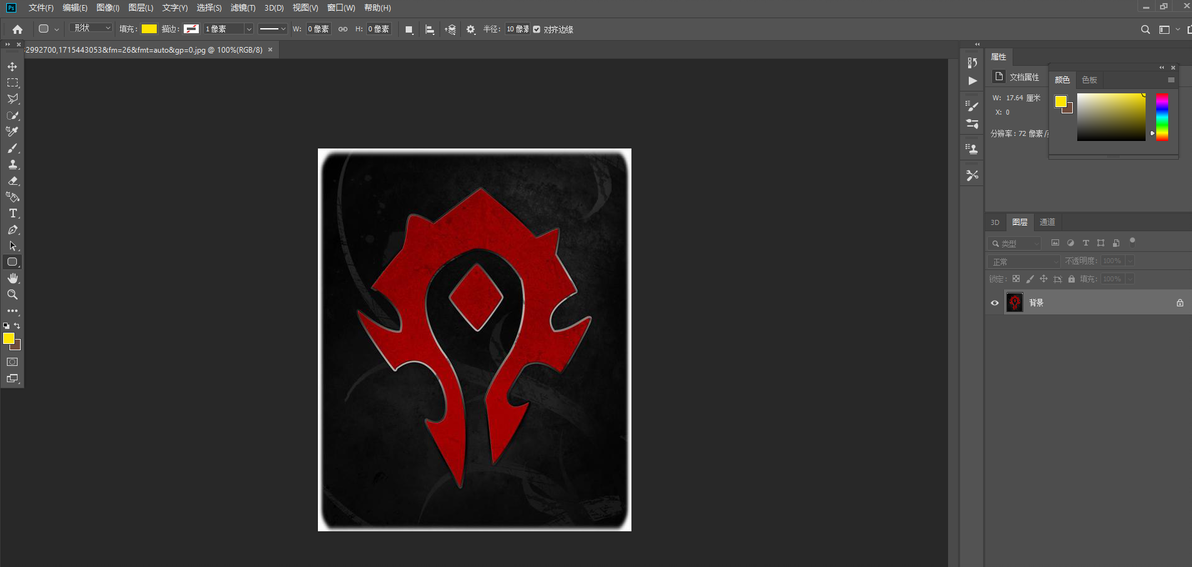Select the Hand tool
Image resolution: width=1192 pixels, height=567 pixels.
tap(12, 278)
